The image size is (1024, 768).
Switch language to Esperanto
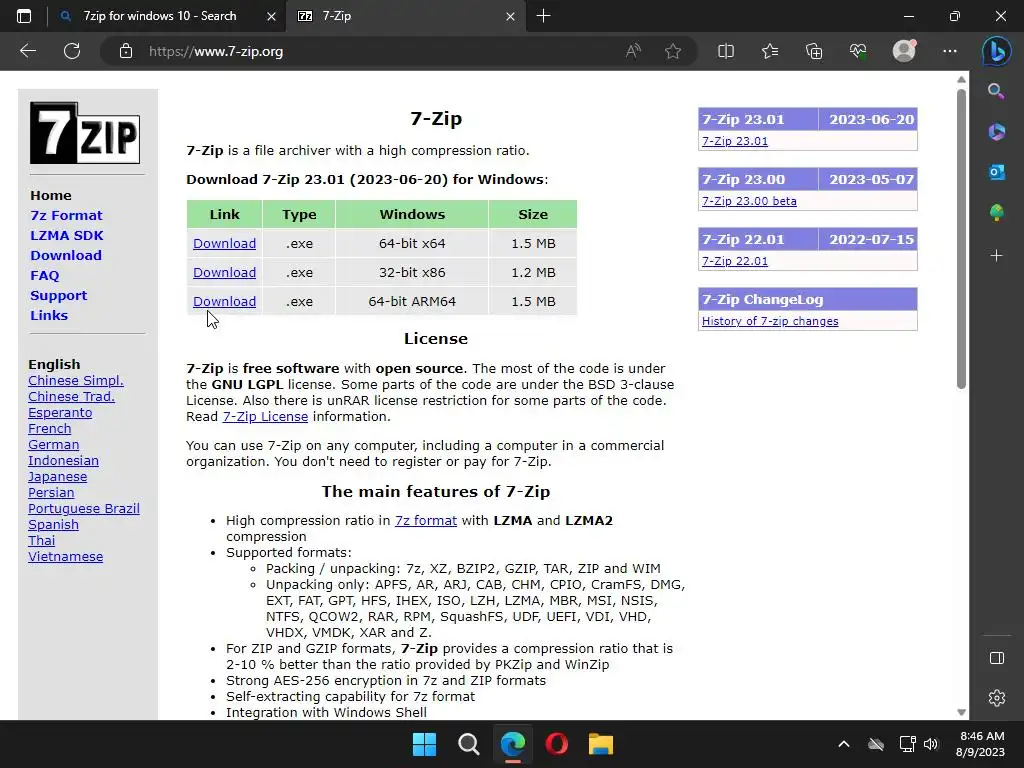tap(60, 413)
